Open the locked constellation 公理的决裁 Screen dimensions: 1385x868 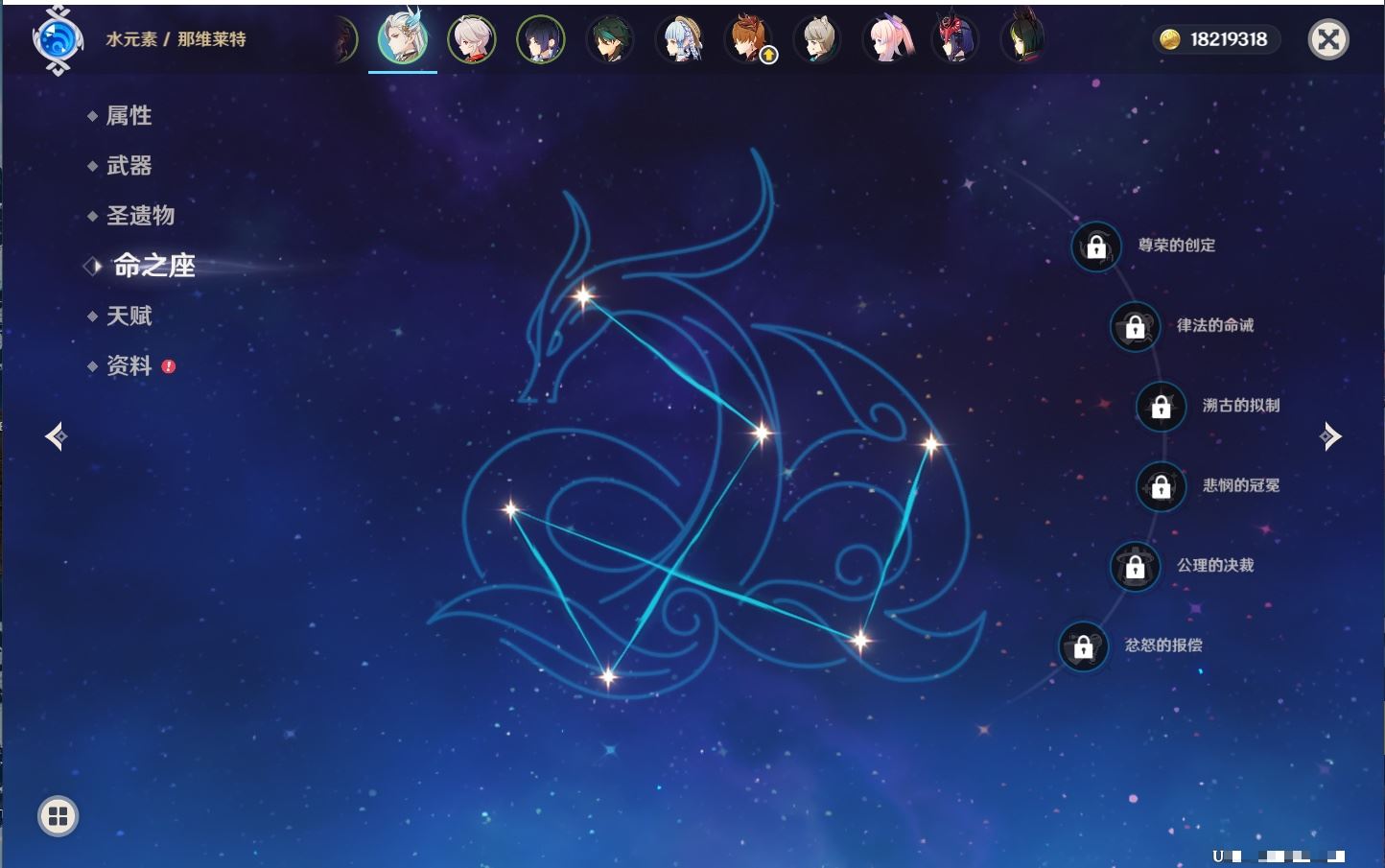tap(1135, 566)
